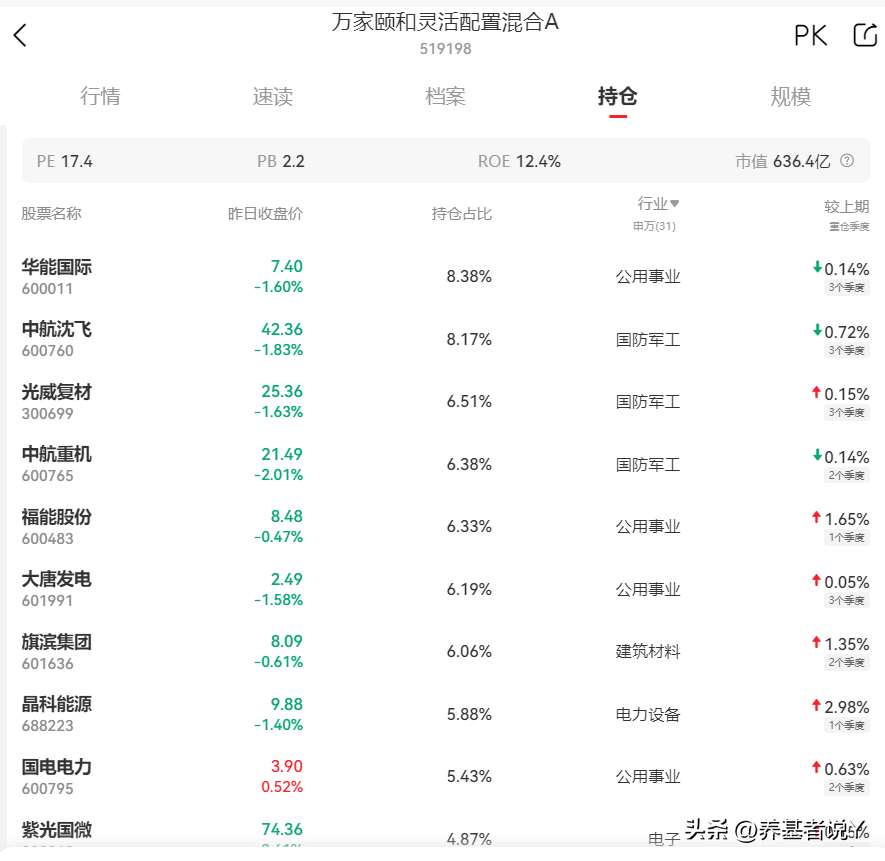The image size is (885, 861).
Task: Tap the share icon at top right
Action: pyautogui.click(x=865, y=35)
